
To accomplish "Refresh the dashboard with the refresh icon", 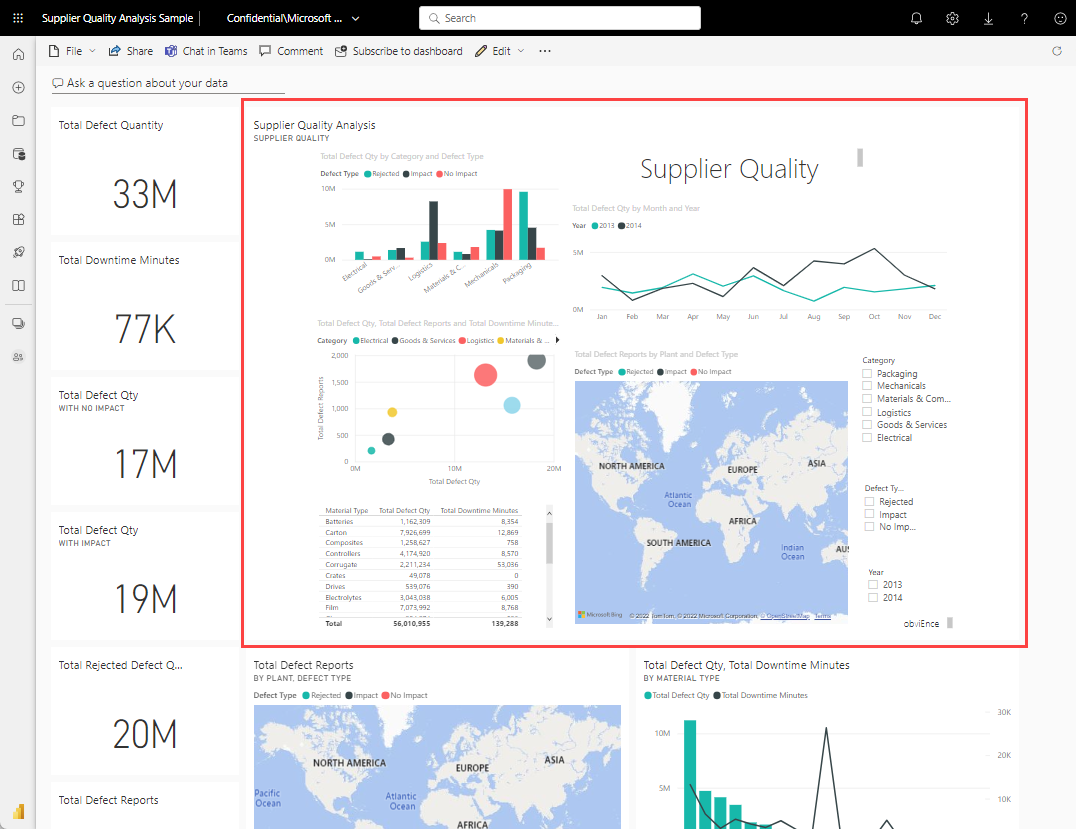I will coord(1057,51).
